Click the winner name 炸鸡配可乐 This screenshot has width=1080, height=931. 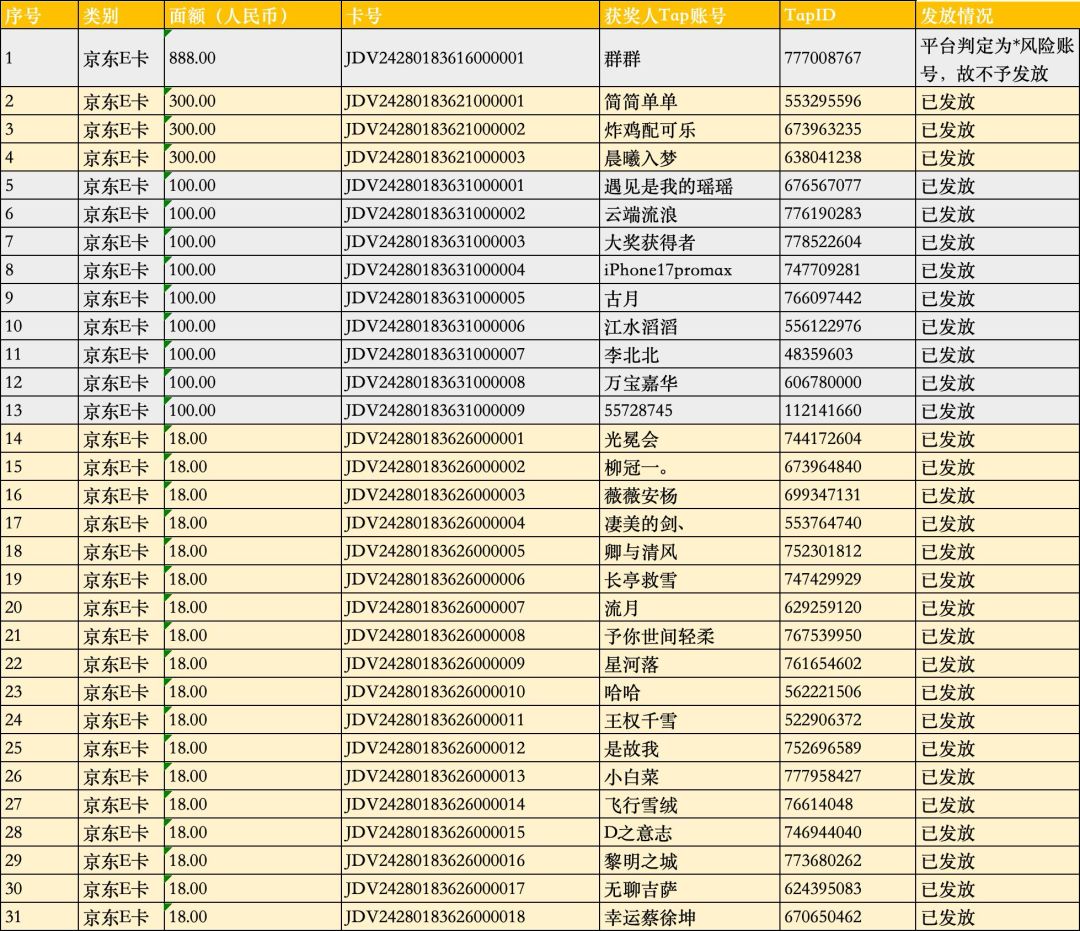pyautogui.click(x=650, y=129)
